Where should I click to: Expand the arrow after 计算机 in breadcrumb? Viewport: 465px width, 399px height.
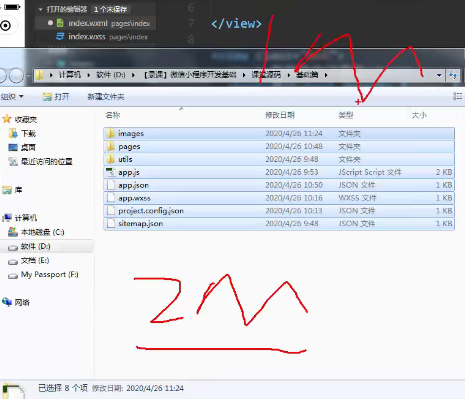(89, 75)
